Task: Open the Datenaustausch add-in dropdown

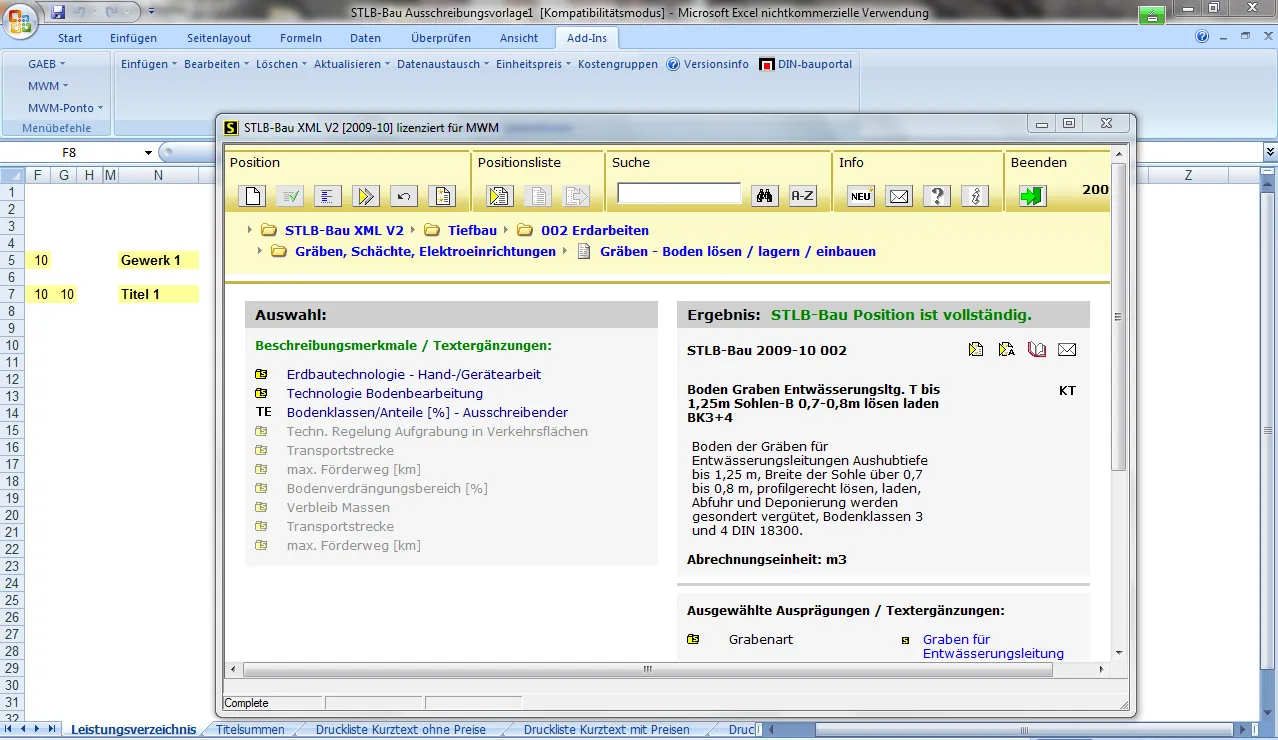Action: click(442, 64)
